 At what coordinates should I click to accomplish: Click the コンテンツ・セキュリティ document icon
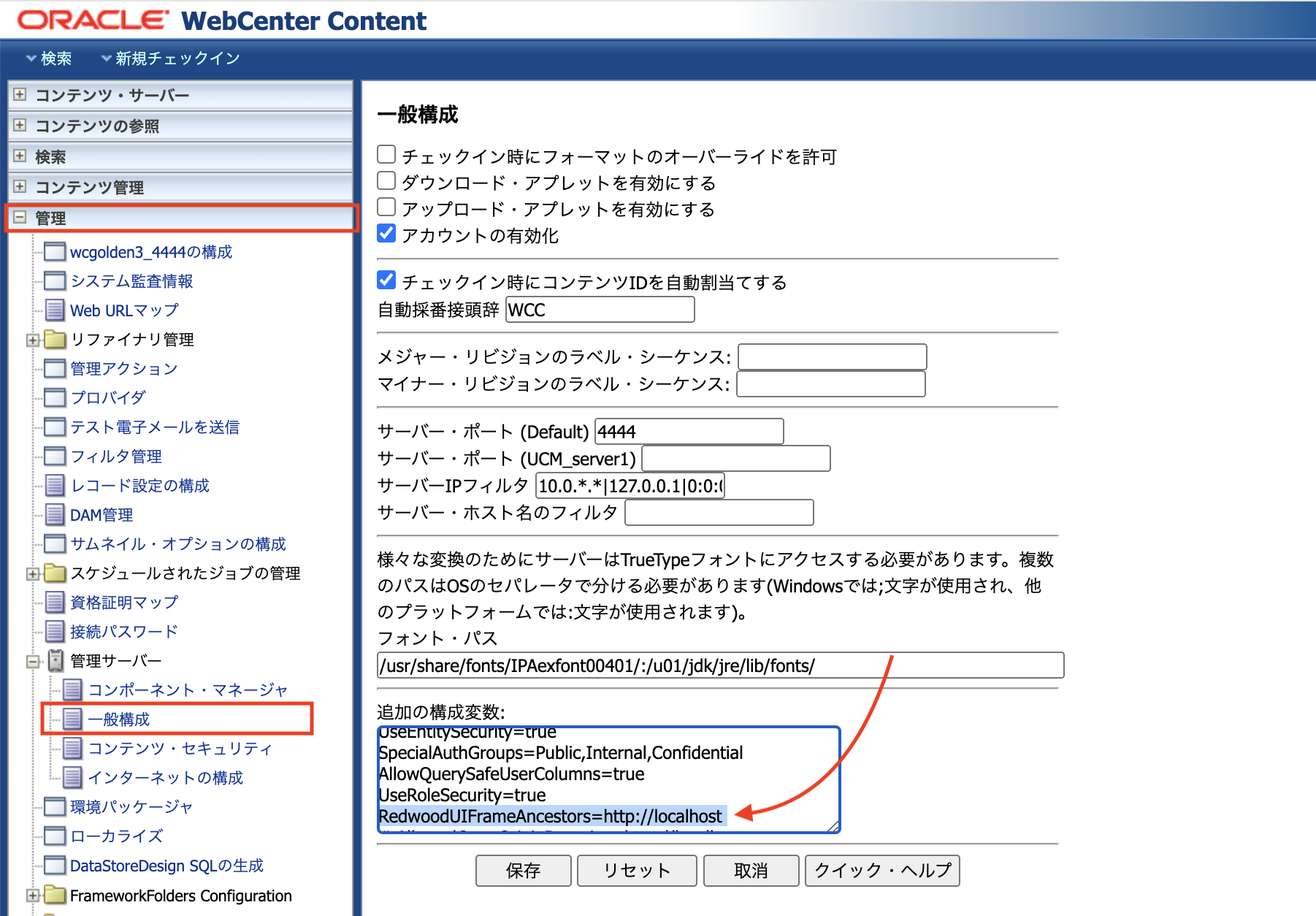[72, 749]
